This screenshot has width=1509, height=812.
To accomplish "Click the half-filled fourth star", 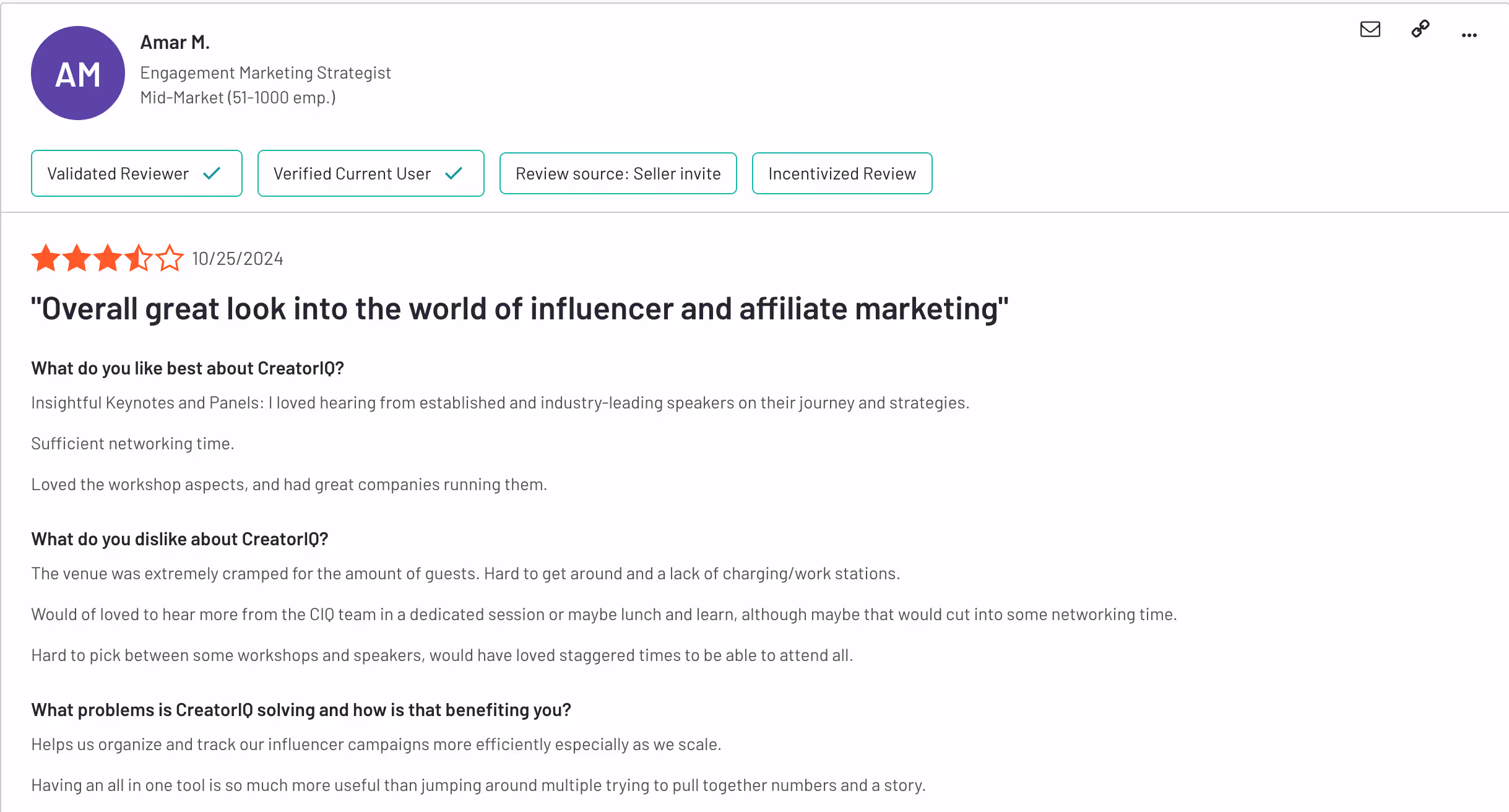I will coord(139,258).
